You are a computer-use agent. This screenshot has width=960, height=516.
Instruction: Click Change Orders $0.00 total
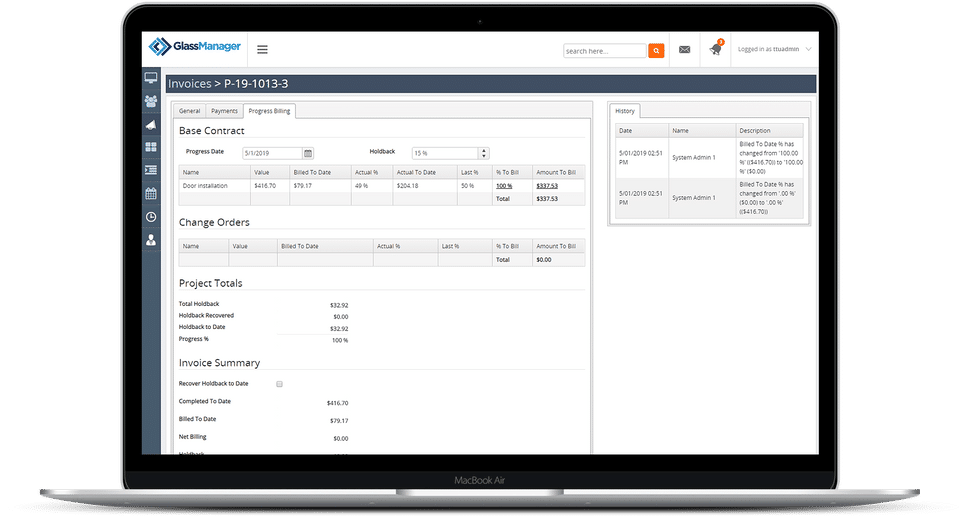pos(544,260)
